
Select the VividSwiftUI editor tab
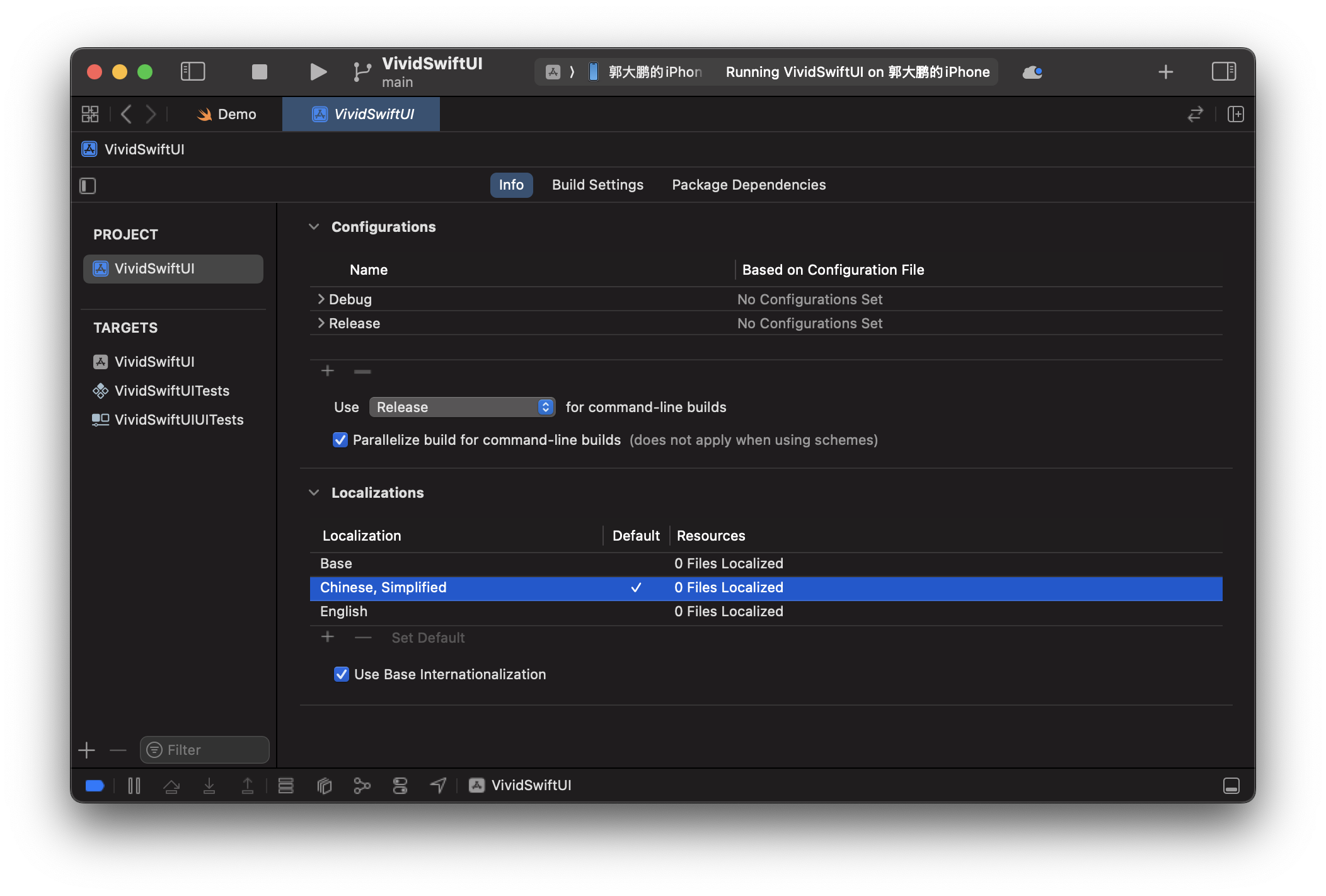361,114
